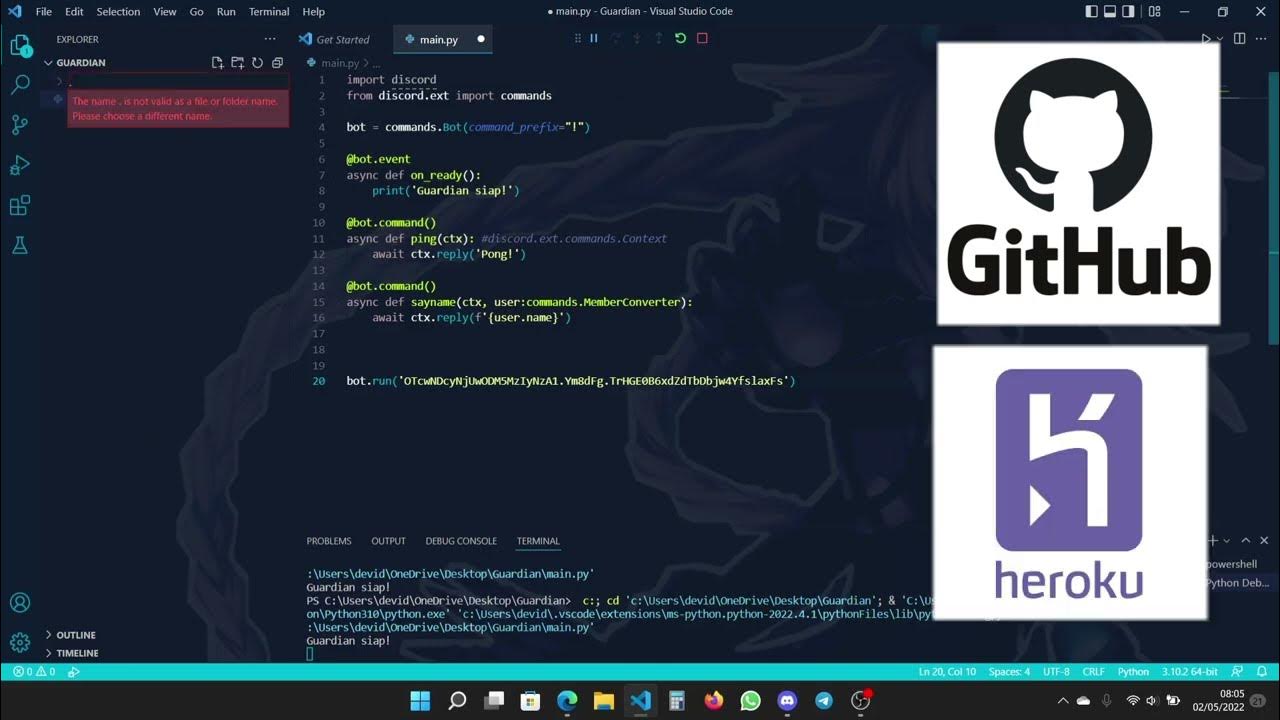Create a new file in GUARDIAN
Viewport: 1280px width, 720px height.
pyautogui.click(x=217, y=63)
